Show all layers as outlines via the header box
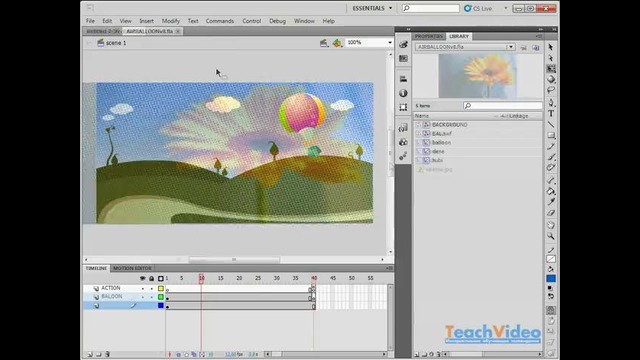Viewport: 640px width, 360px height. click(x=161, y=278)
